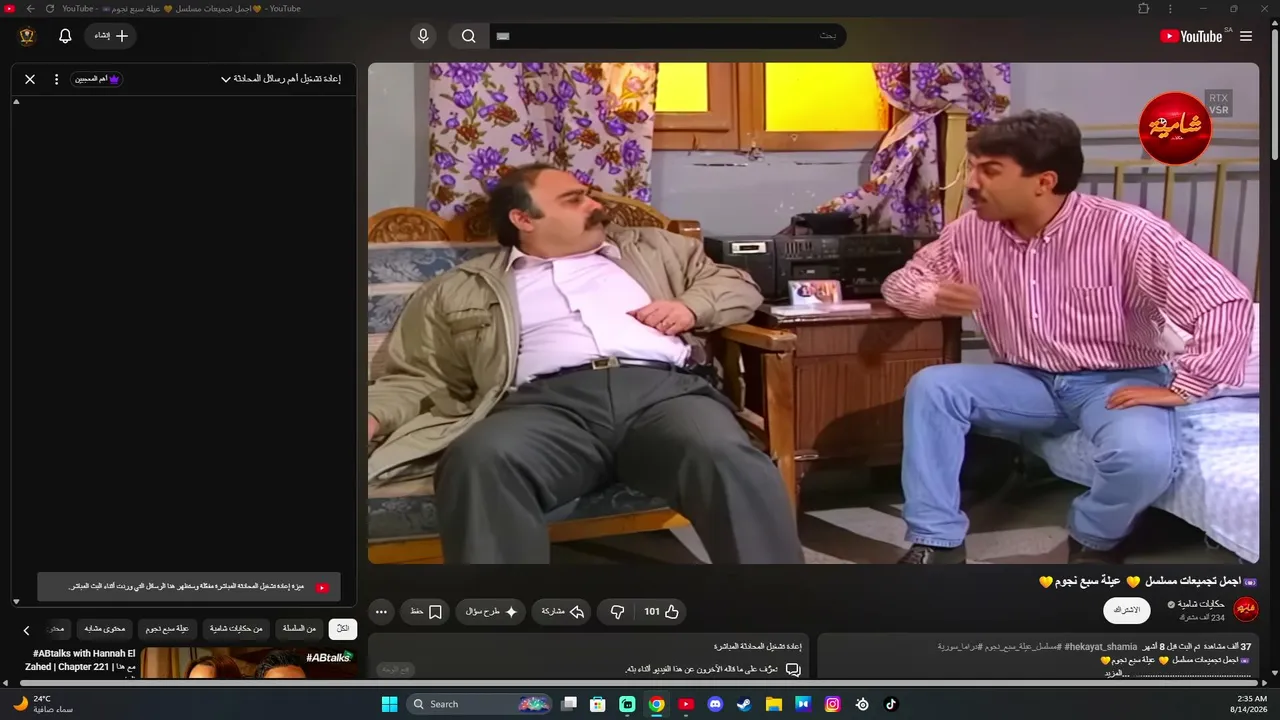Click the chat bubble icon in replay card
The height and width of the screenshot is (720, 1280).
[x=793, y=669]
